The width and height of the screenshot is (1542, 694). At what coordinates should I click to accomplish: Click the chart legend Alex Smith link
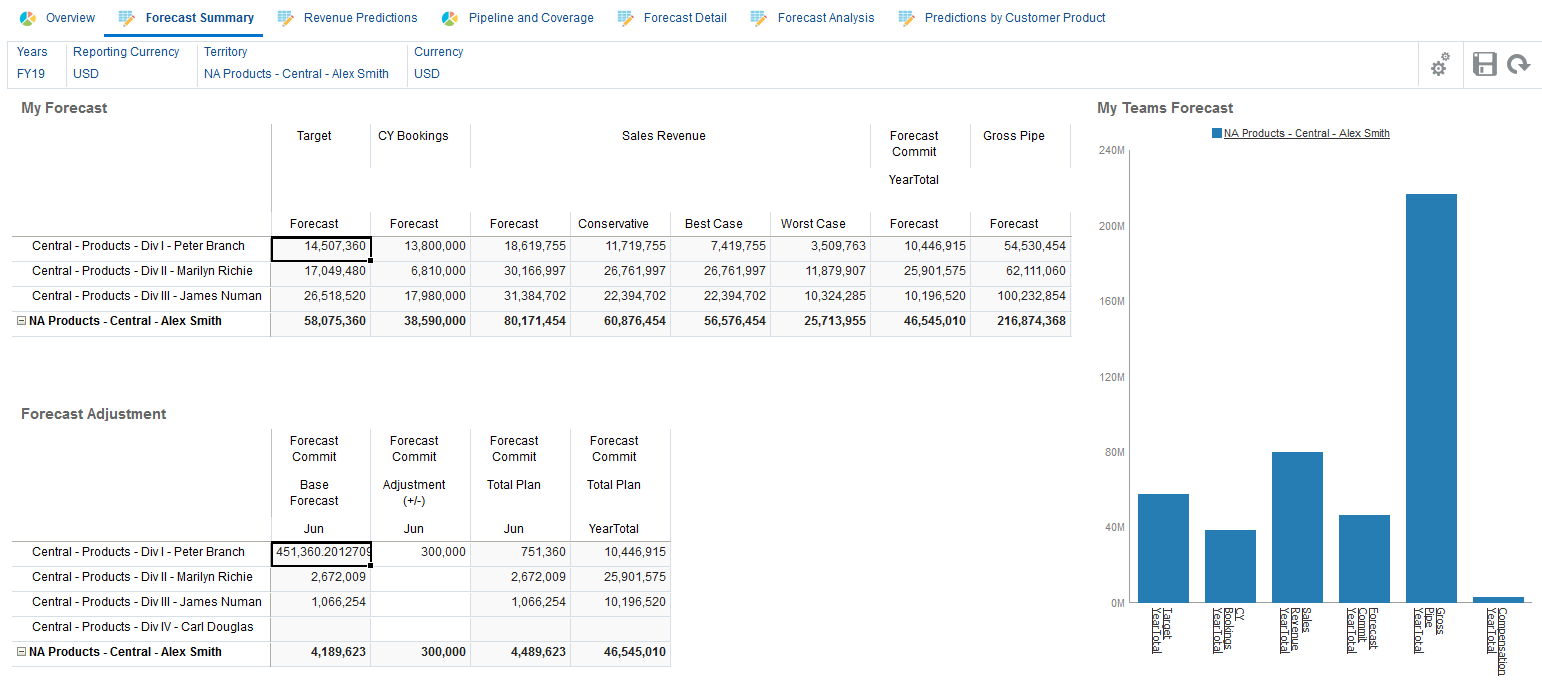tap(1307, 132)
